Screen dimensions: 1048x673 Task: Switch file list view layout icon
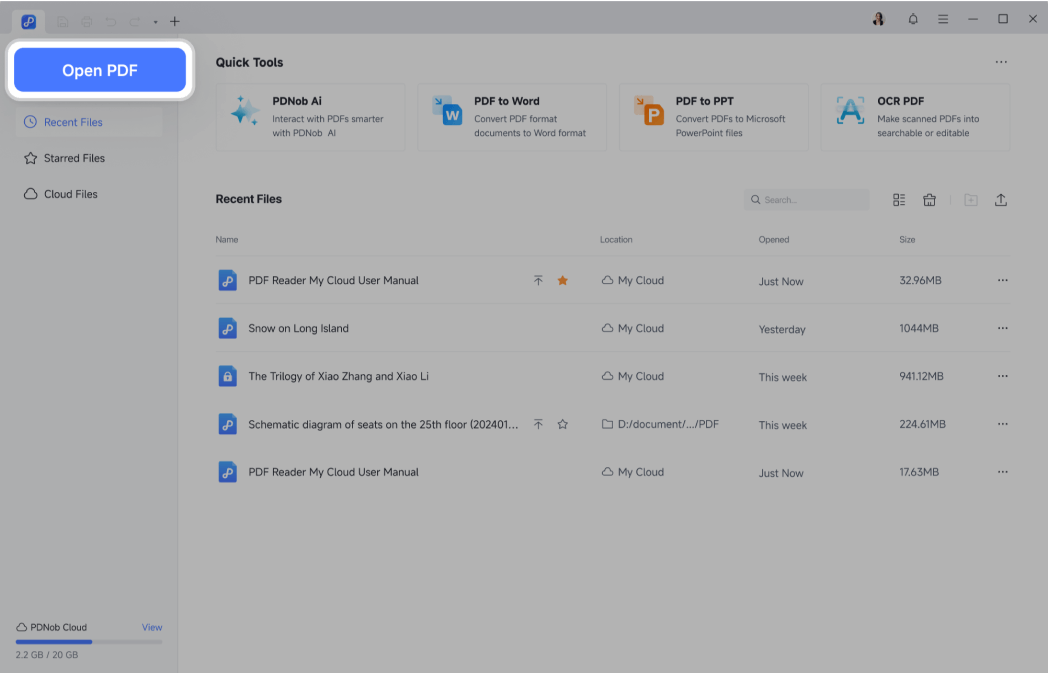click(899, 200)
